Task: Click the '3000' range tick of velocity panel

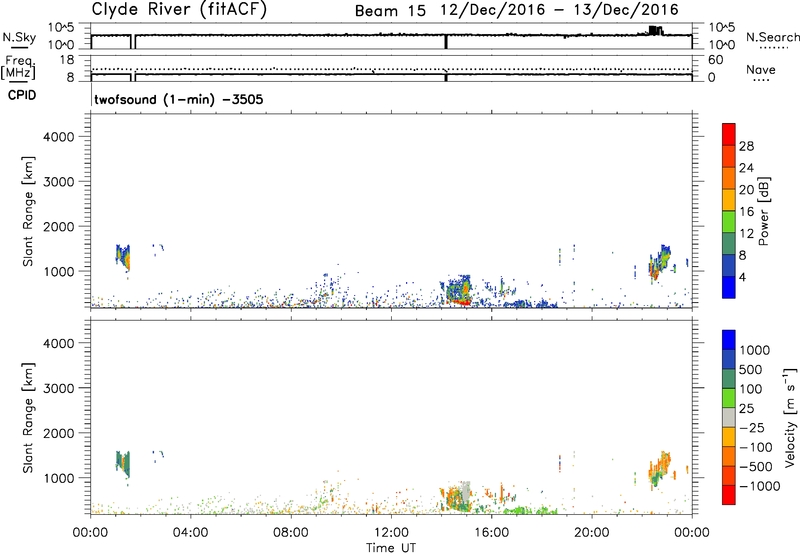Action: (59, 389)
